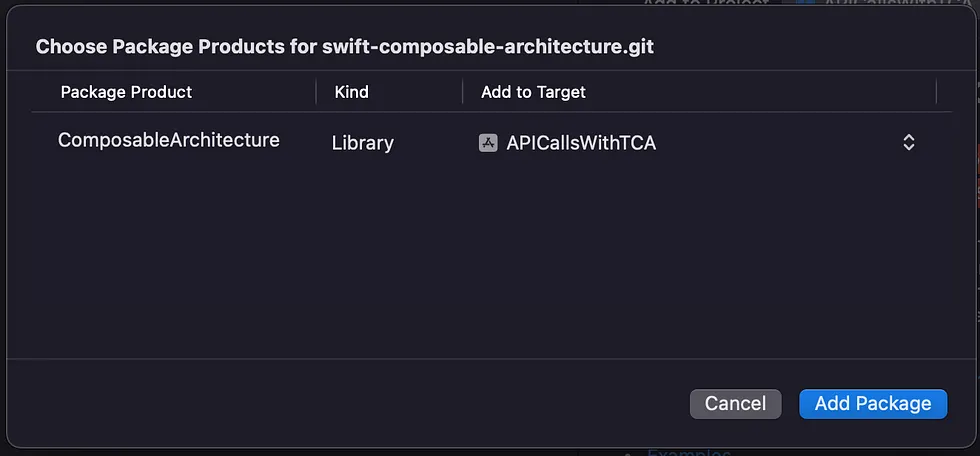Viewport: 980px width, 456px height.
Task: Click the APICallsWithTCA app target icon
Action: tap(488, 143)
